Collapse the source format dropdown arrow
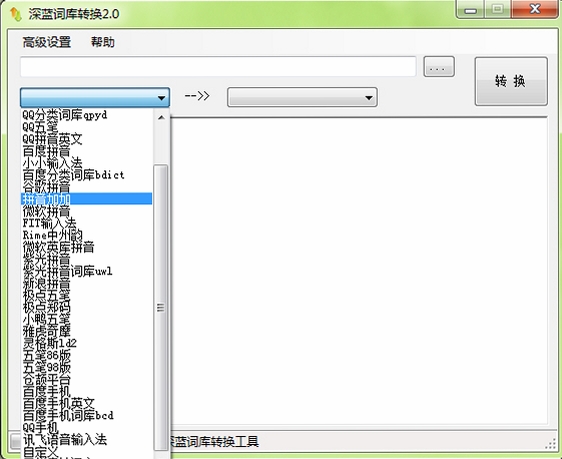 click(x=161, y=97)
